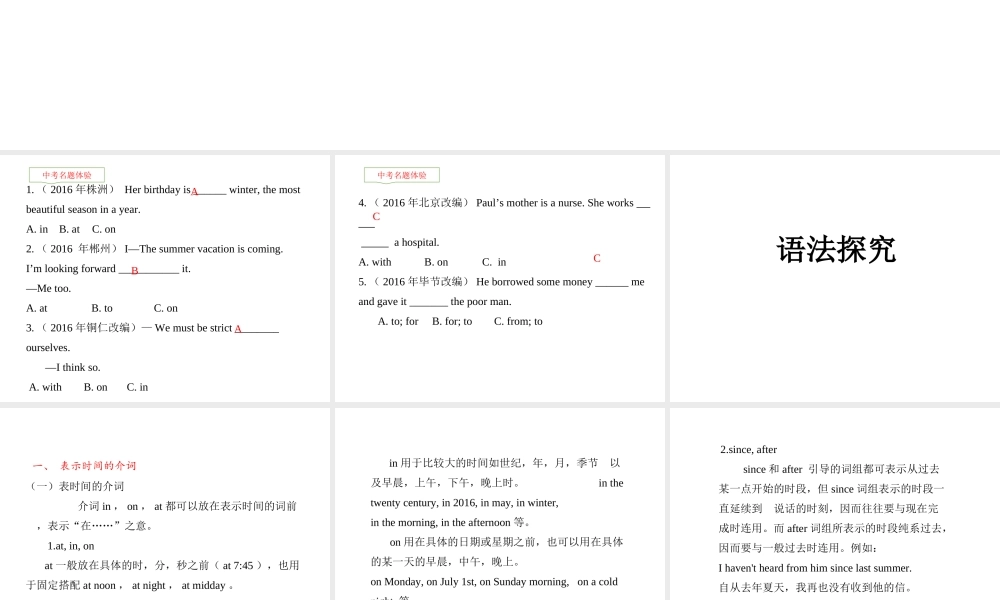Click option 'A. to; for'

click(398, 321)
